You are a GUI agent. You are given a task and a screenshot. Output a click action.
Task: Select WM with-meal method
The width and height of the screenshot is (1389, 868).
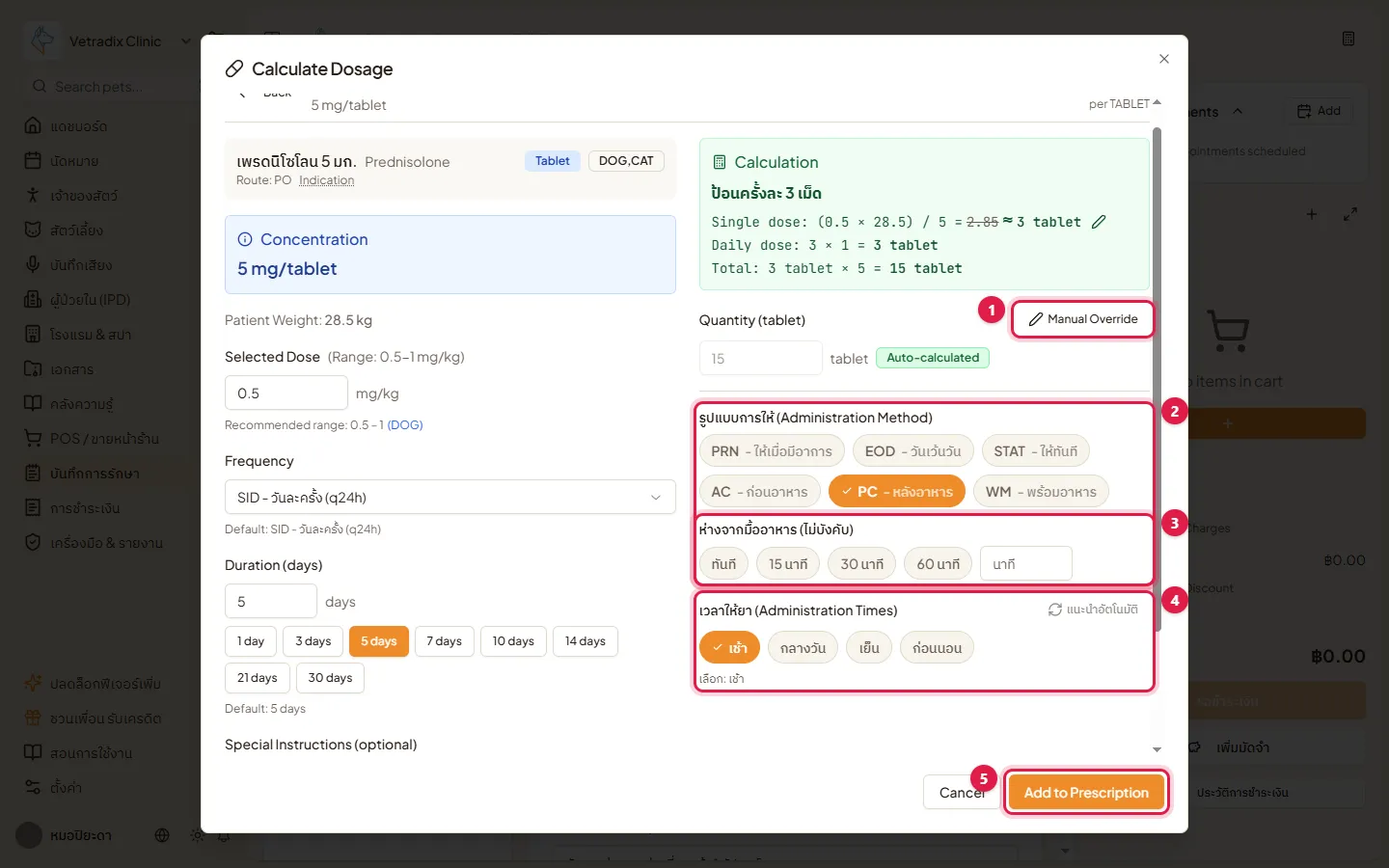1041,492
